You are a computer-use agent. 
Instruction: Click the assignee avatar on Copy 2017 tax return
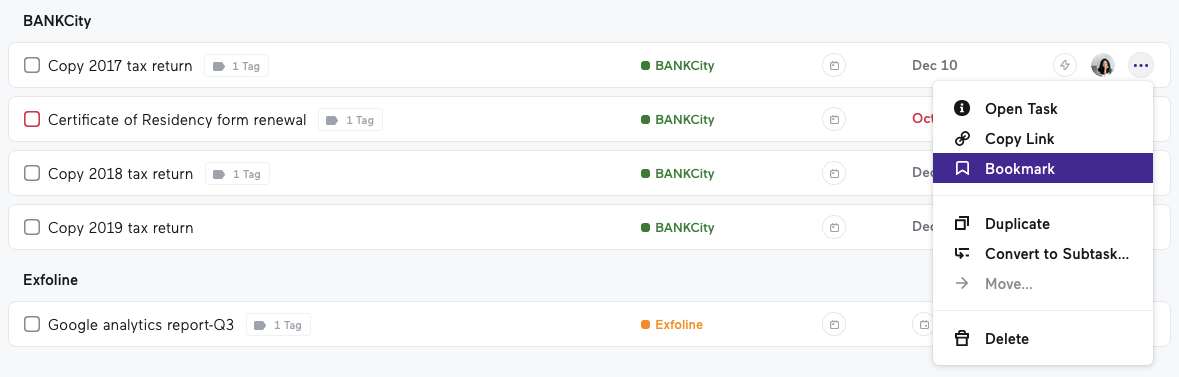pyautogui.click(x=1103, y=65)
